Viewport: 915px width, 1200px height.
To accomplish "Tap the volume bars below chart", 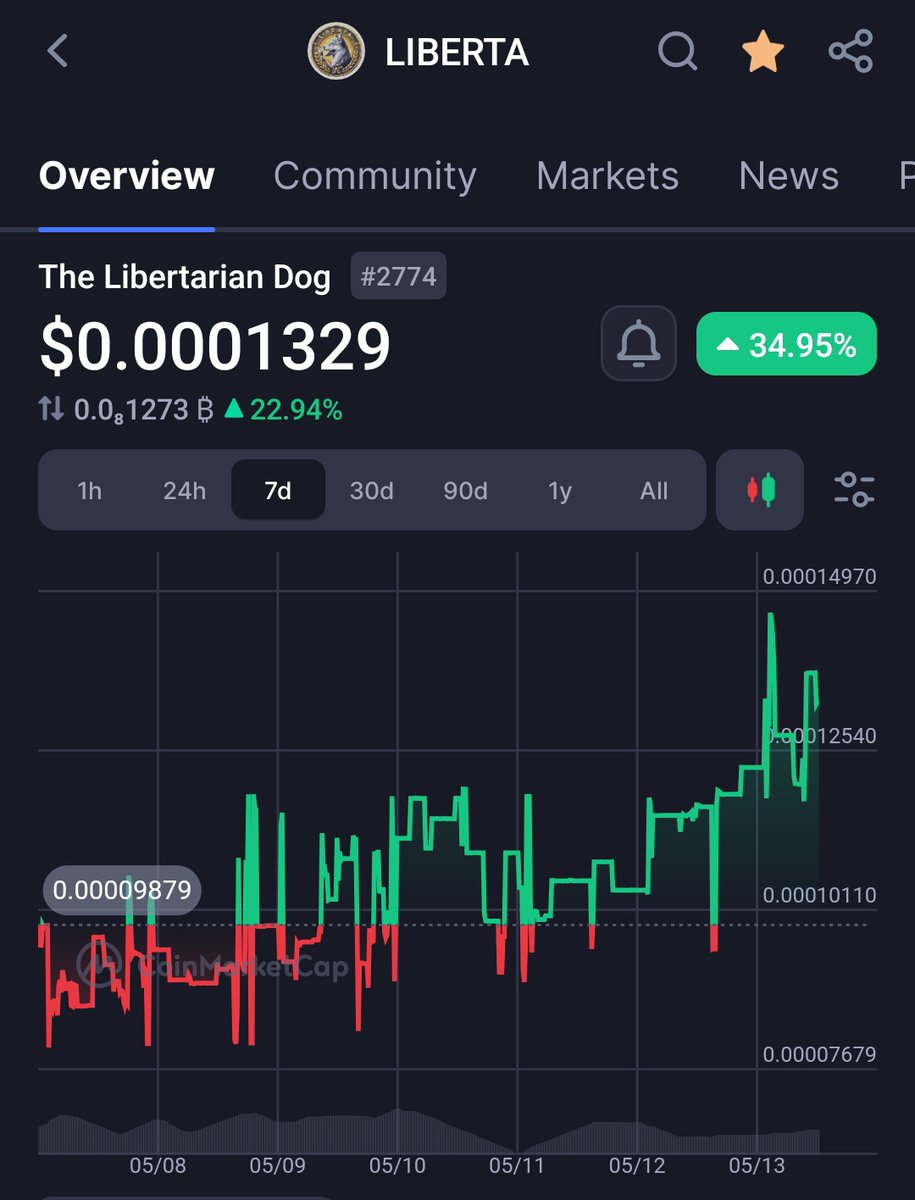I will tap(428, 1132).
